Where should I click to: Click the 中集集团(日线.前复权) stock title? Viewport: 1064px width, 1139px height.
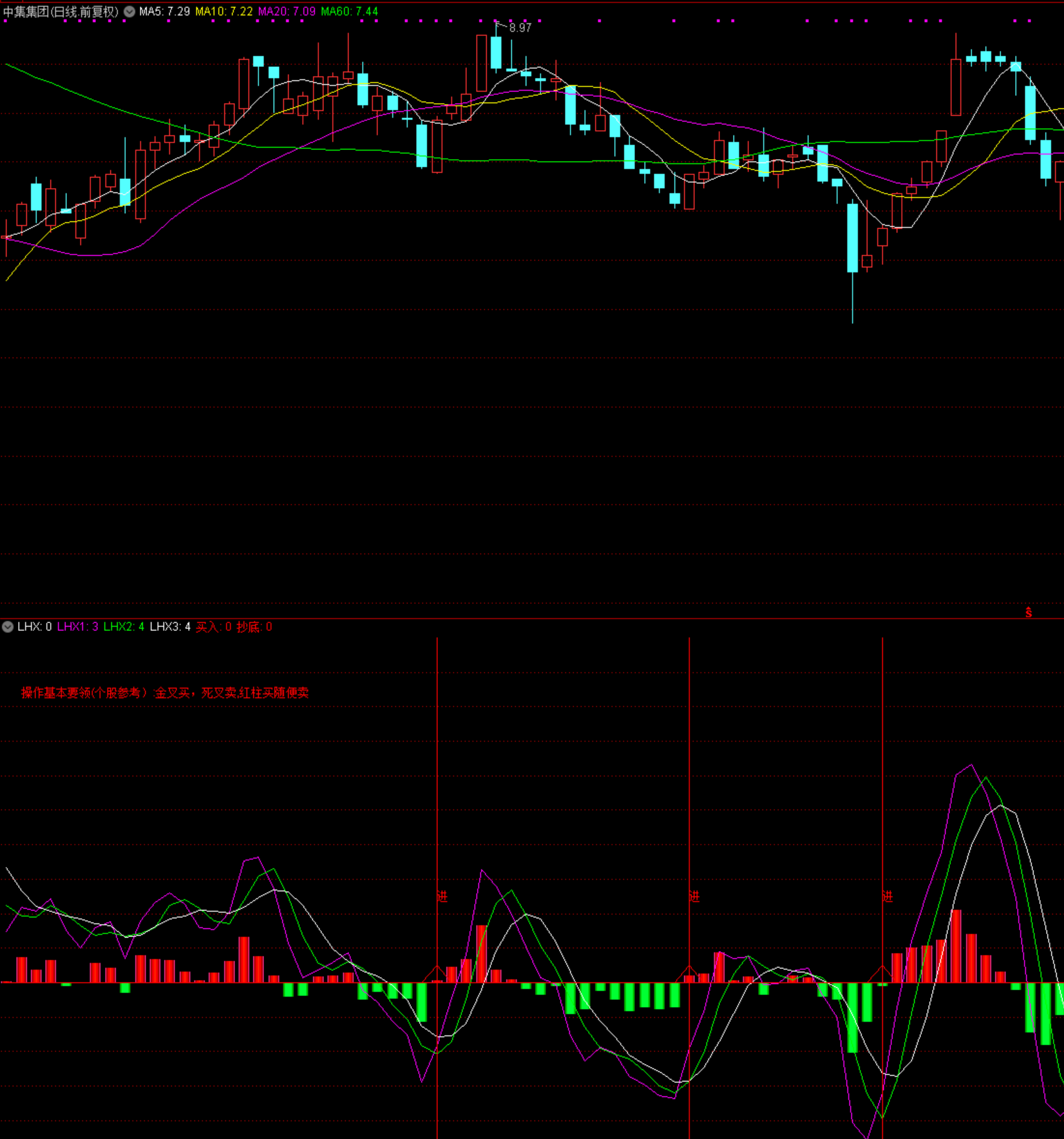click(61, 12)
